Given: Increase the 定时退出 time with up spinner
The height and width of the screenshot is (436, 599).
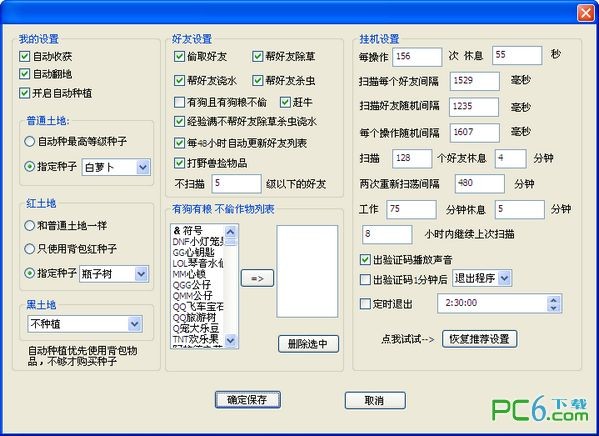Looking at the screenshot, I should coord(554,299).
